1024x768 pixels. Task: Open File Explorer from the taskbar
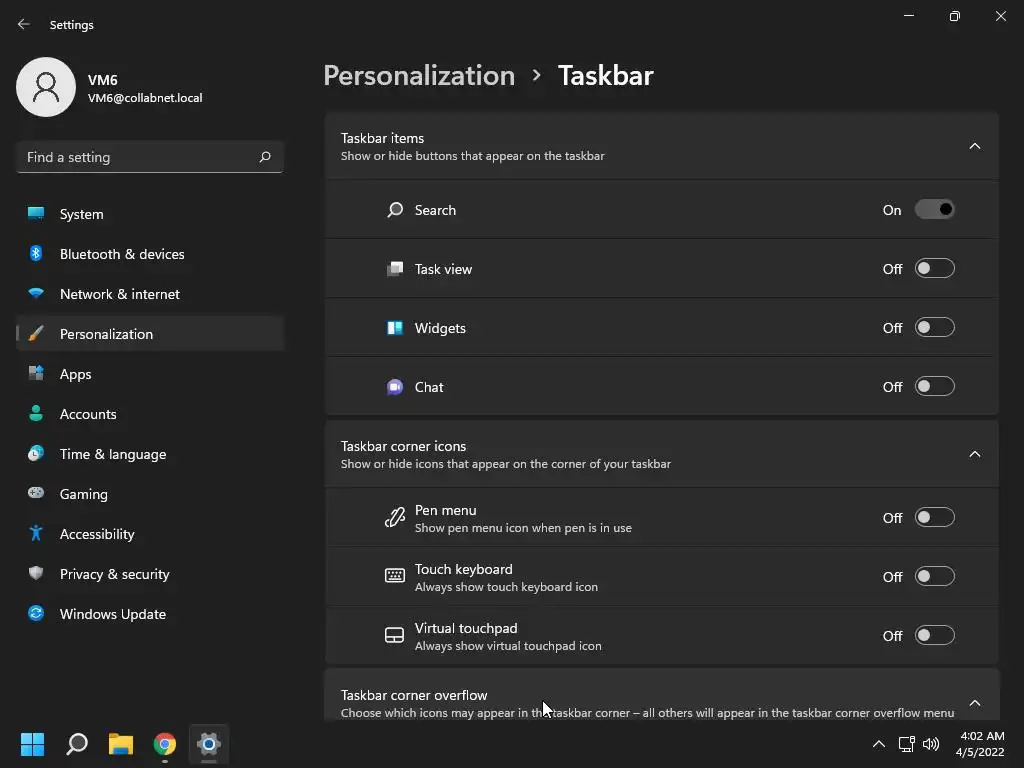[121, 744]
